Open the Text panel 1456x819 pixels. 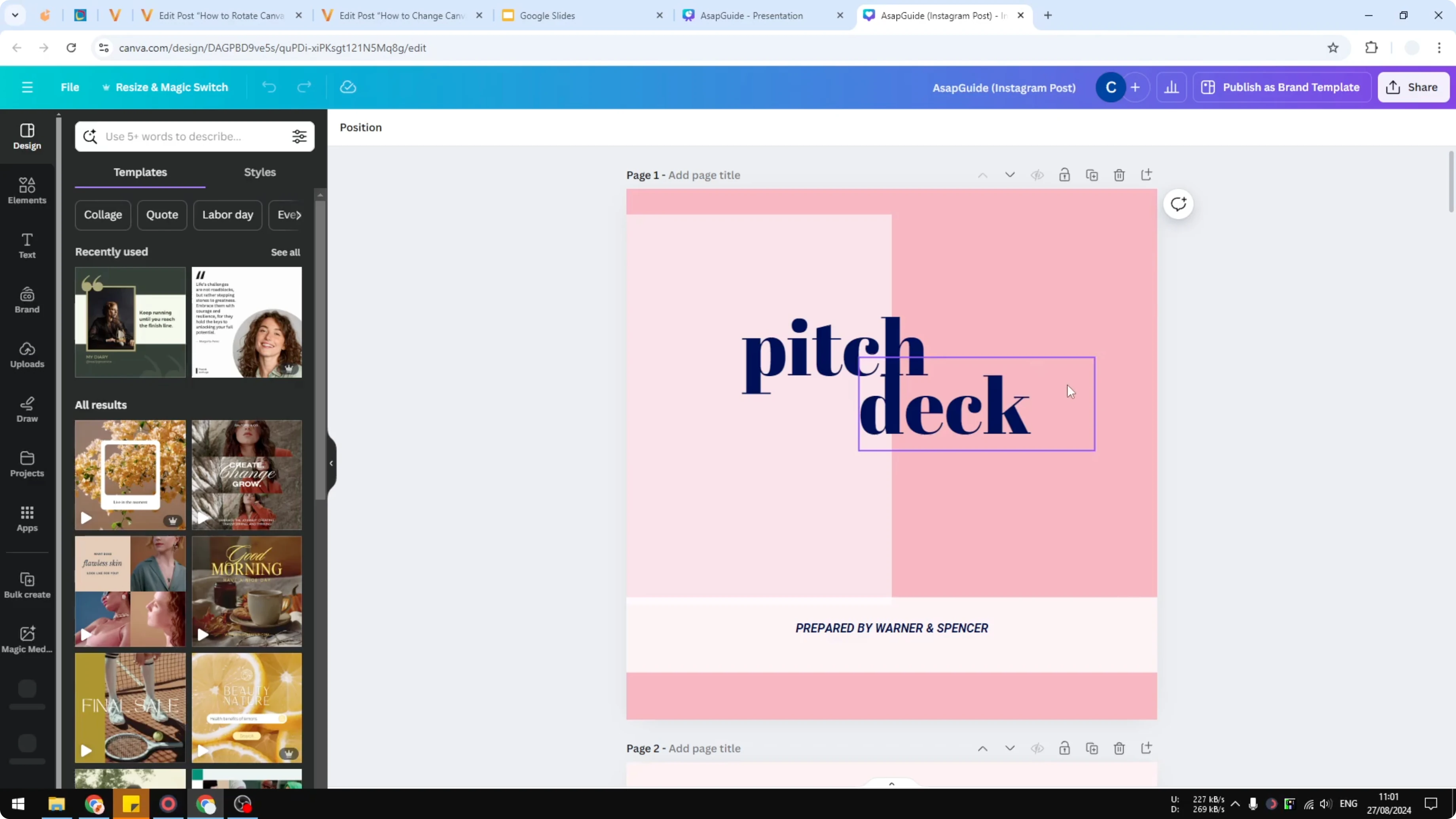[x=27, y=246]
